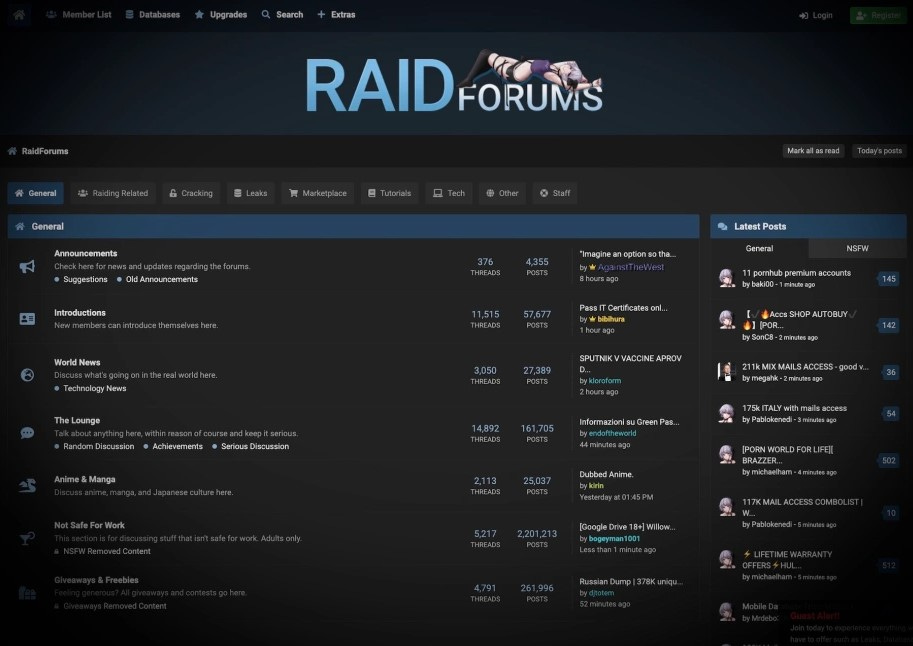
Task: Switch to the Leaks tab
Action: click(x=250, y=193)
